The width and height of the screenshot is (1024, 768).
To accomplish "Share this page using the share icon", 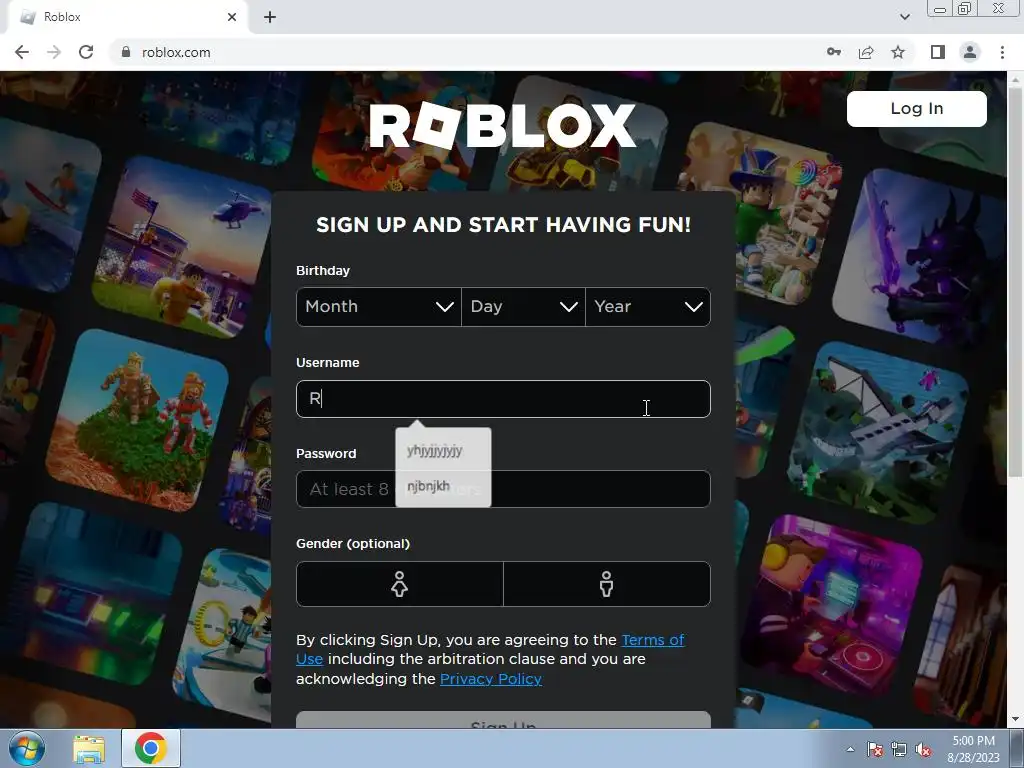I will 866,52.
